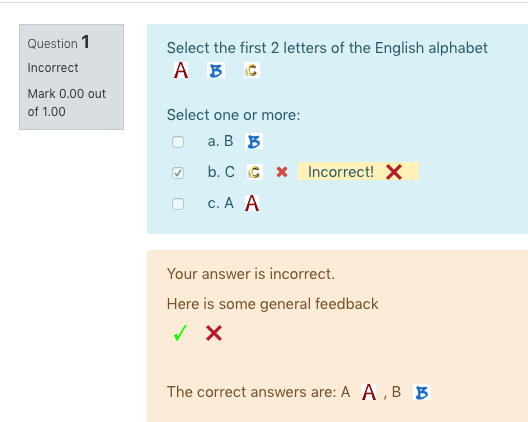The height and width of the screenshot is (422, 528).
Task: Click the blue B image in question text
Action: tap(216, 71)
